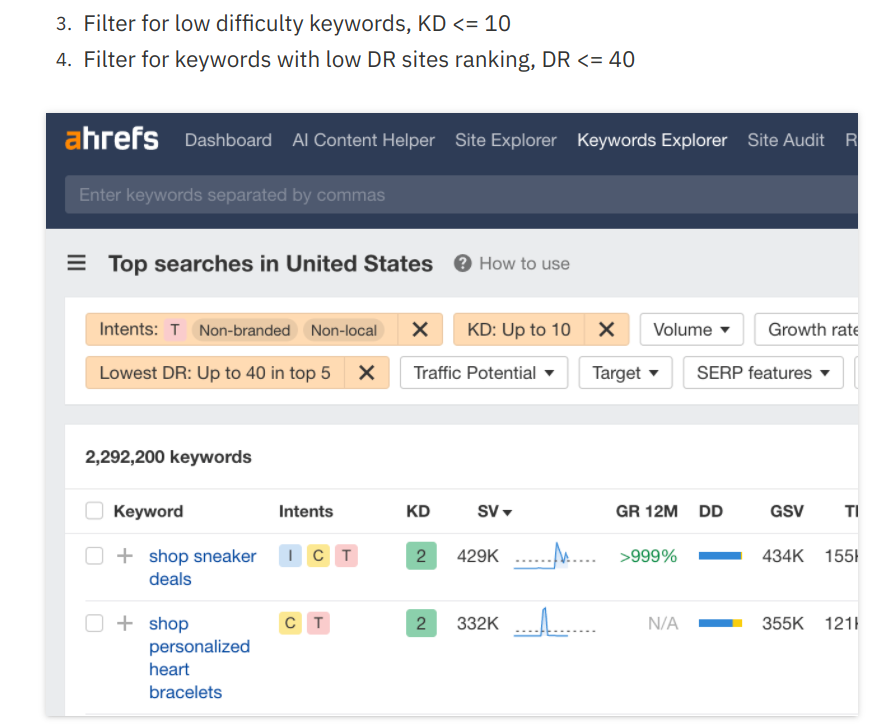Select the >999% growth rate value
892x728 pixels.
[648, 556]
